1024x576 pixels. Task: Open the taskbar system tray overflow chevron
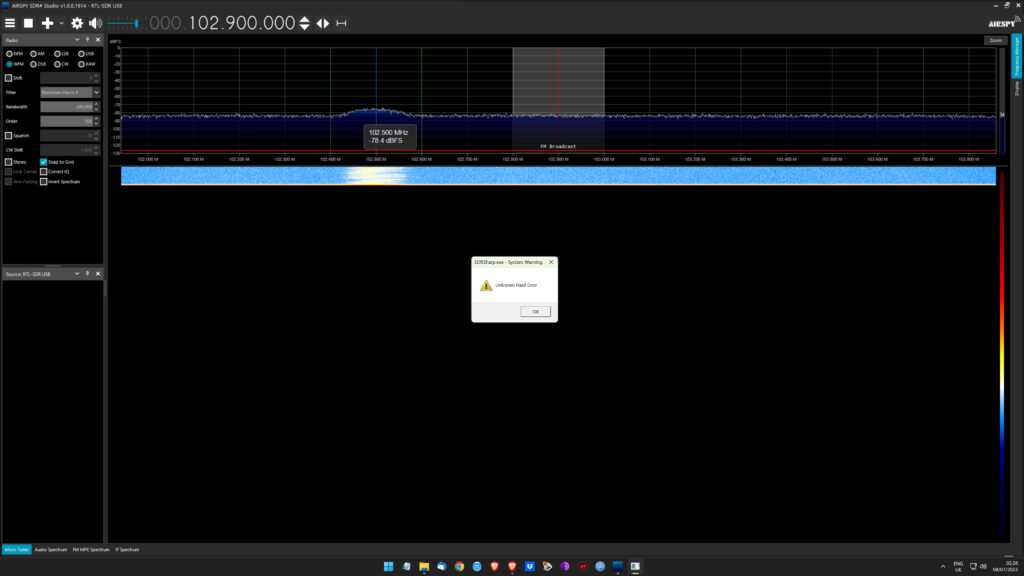(x=942, y=566)
